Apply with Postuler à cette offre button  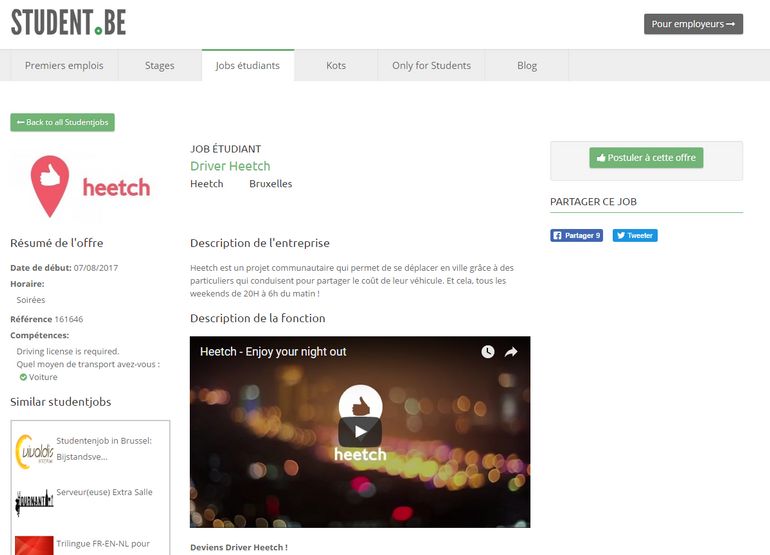pos(646,158)
